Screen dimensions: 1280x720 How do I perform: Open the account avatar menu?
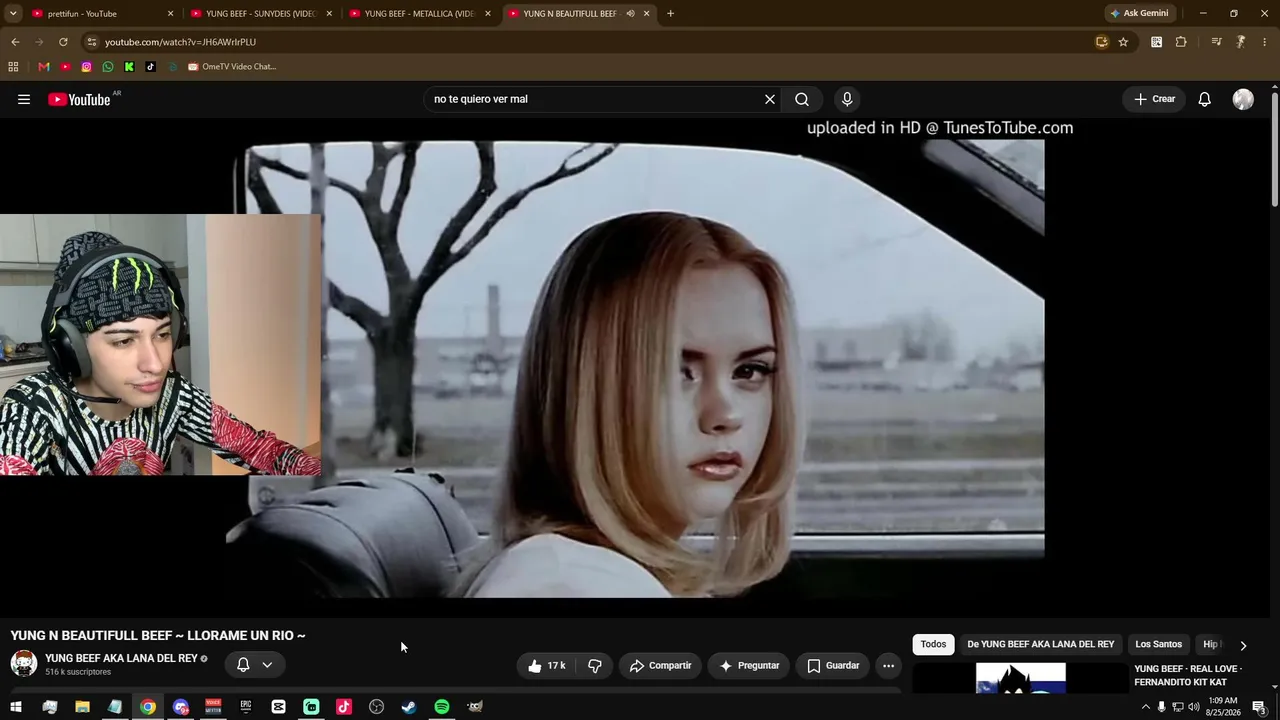click(1243, 99)
